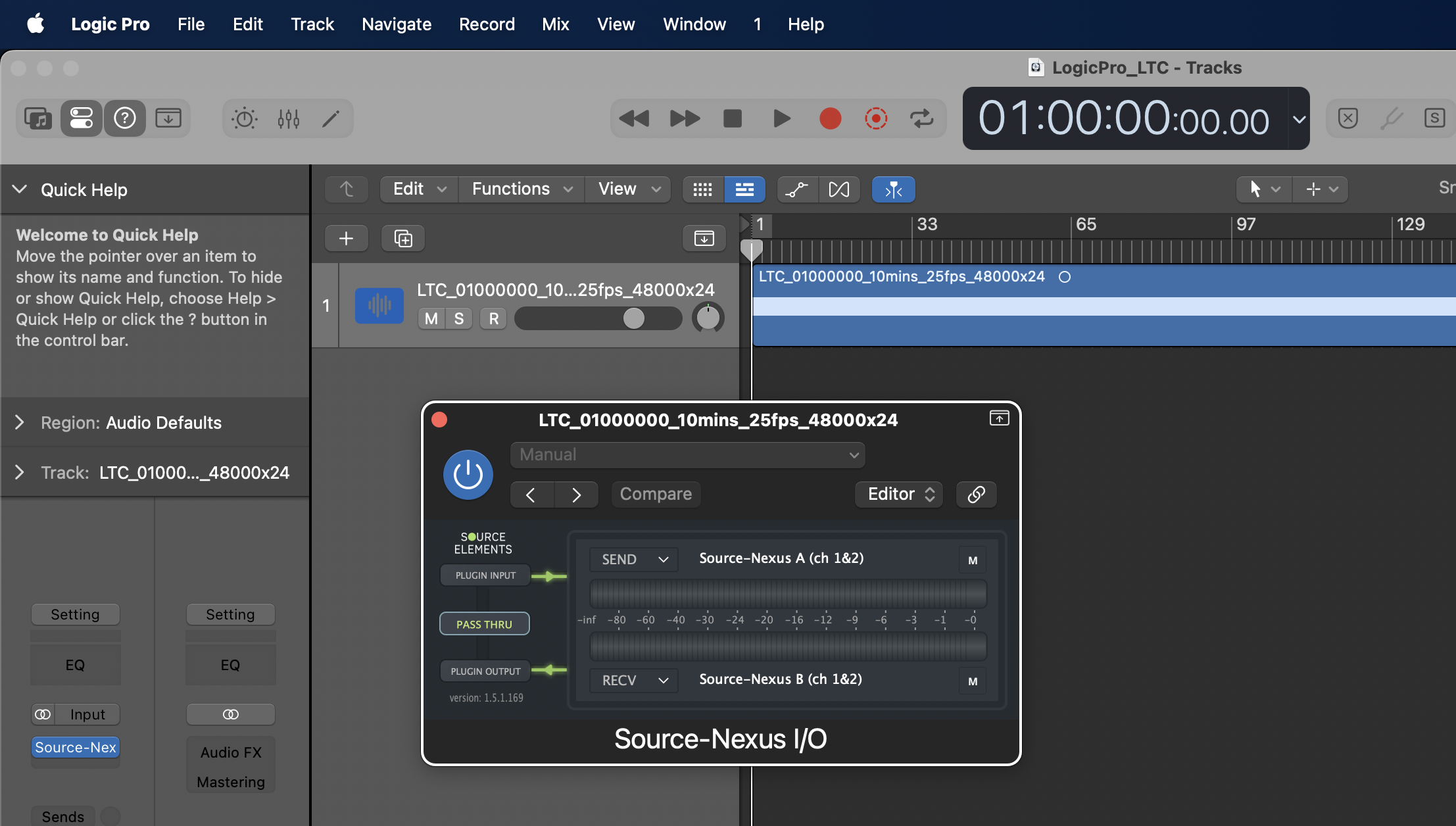Open the Mix menu
Viewport: 1456px width, 826px height.
pyautogui.click(x=555, y=24)
